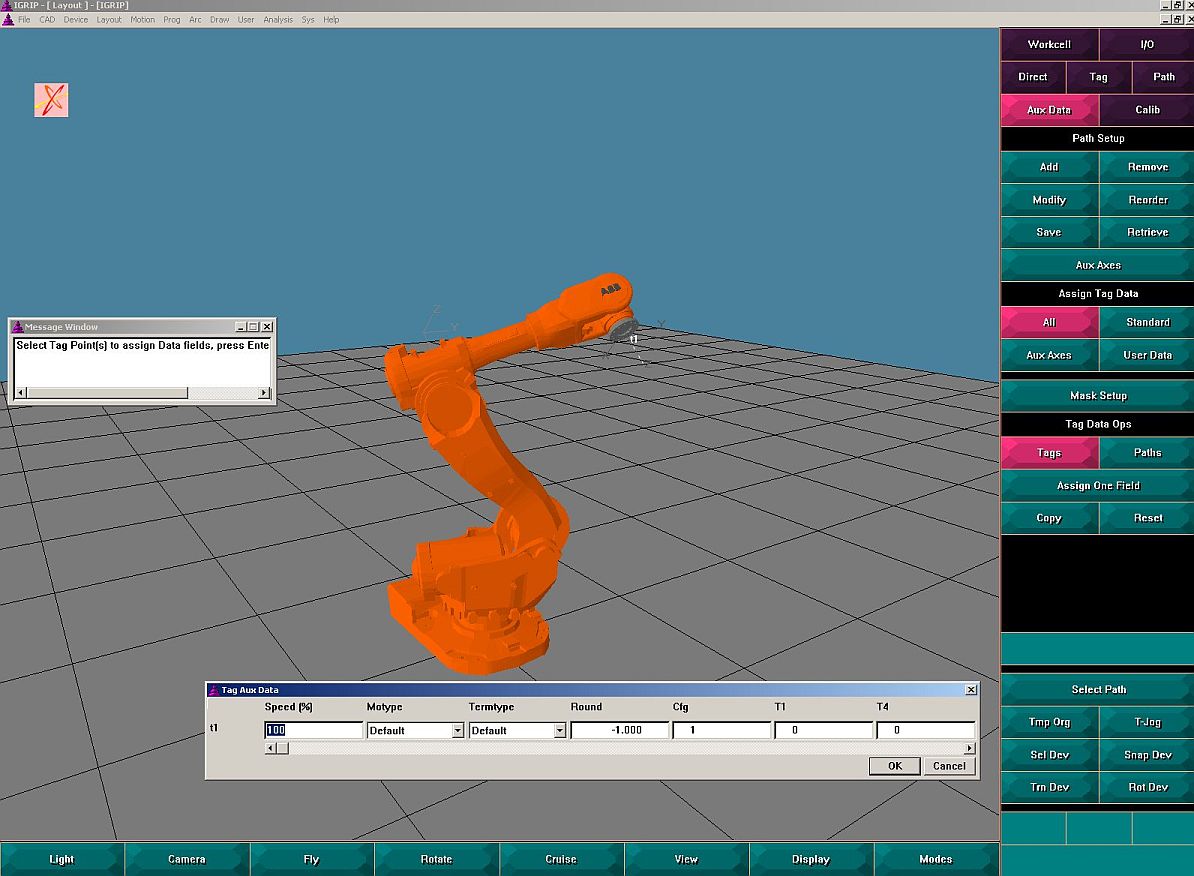
Task: Click the Reorder button
Action: point(1147,200)
